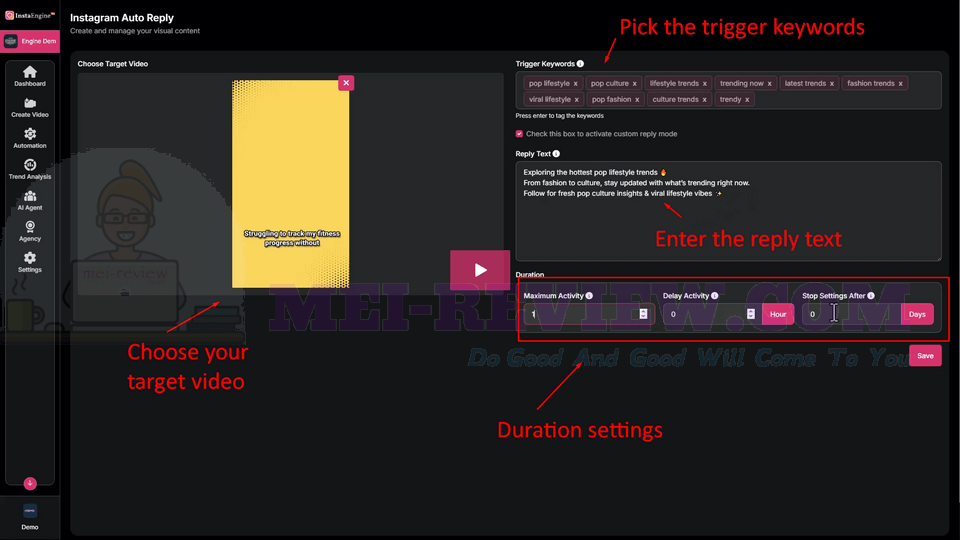
Task: Remove the 'viral lifestyle' keyword tag
Action: pyautogui.click(x=576, y=100)
